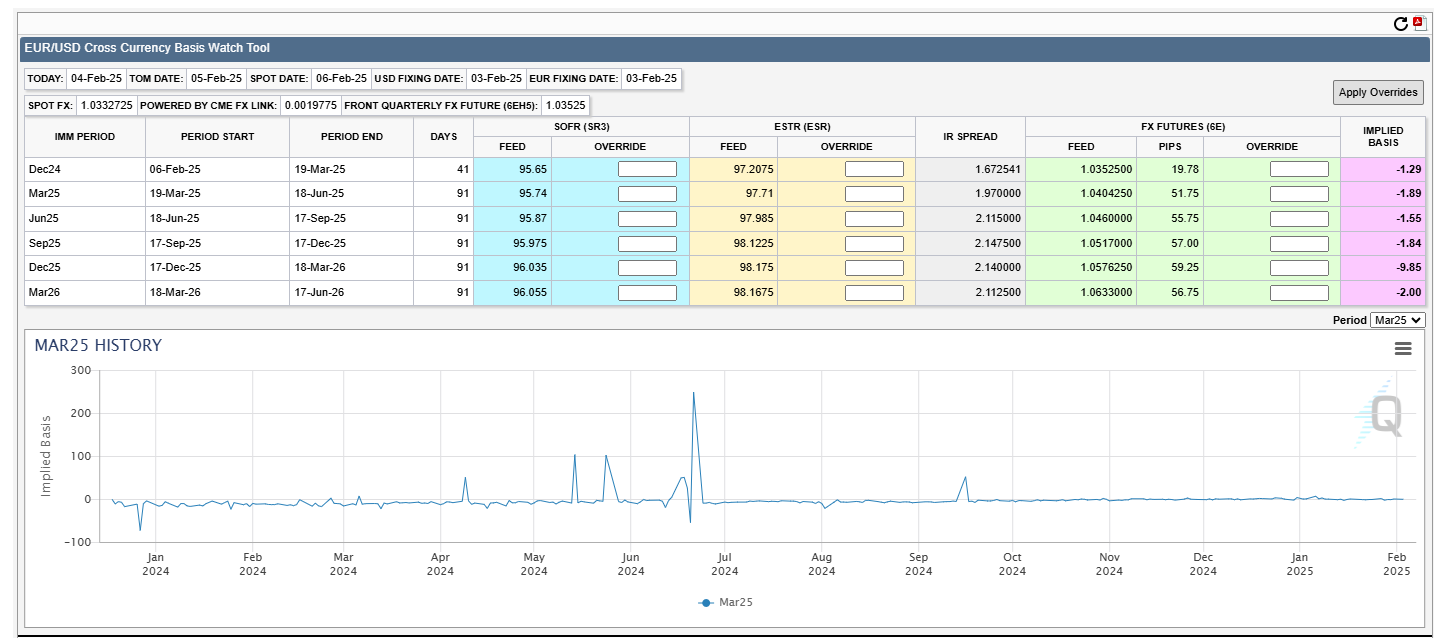Click FX Futures override field for Jun25
1434x638 pixels.
tap(1299, 218)
